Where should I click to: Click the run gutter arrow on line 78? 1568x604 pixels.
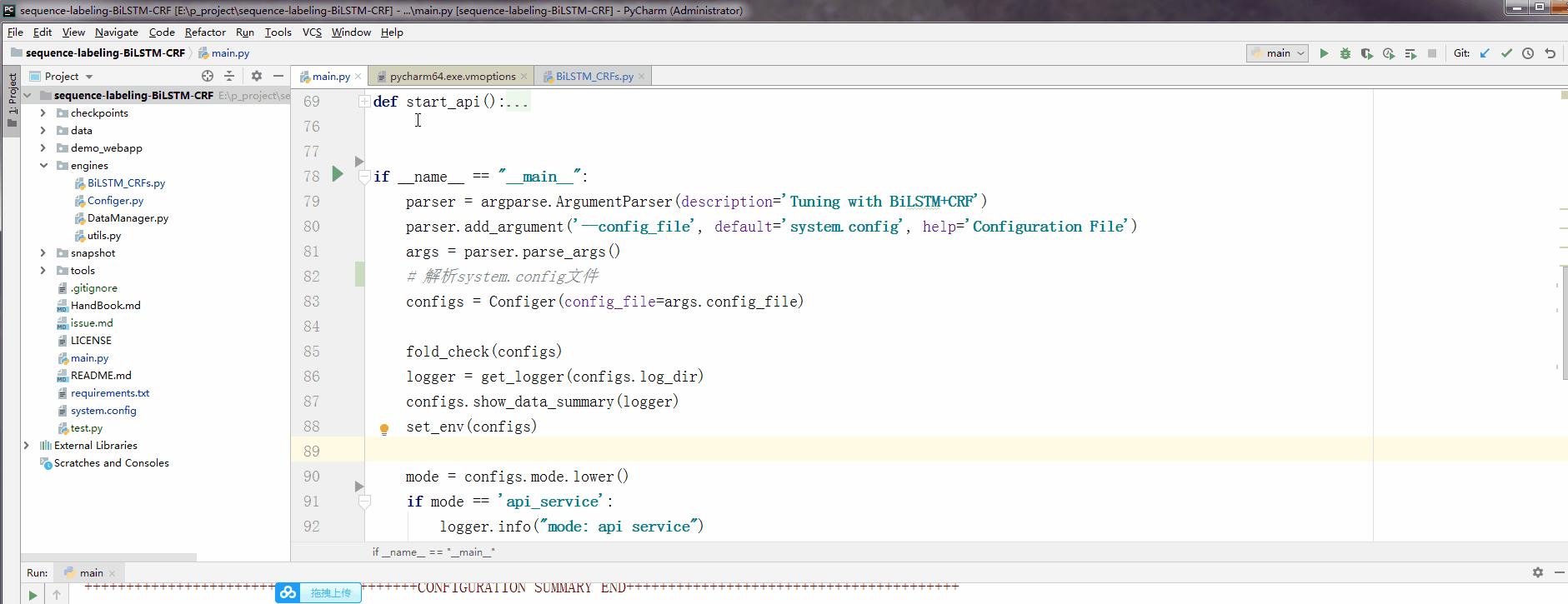pos(338,174)
